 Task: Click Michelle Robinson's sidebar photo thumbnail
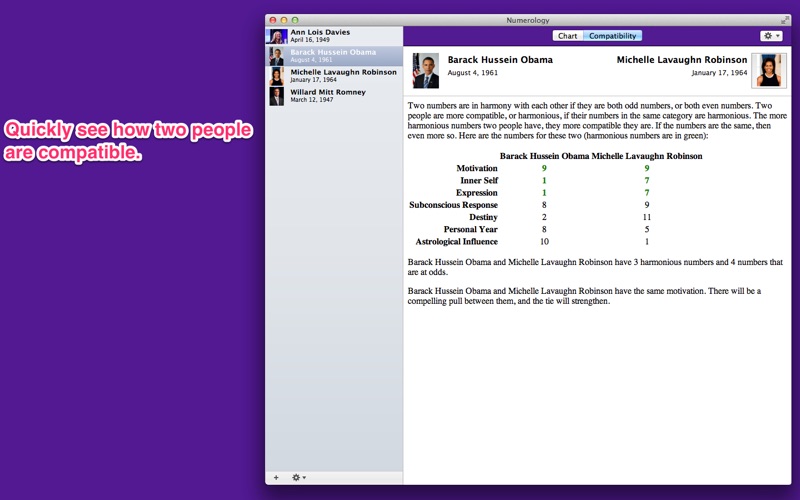277,77
